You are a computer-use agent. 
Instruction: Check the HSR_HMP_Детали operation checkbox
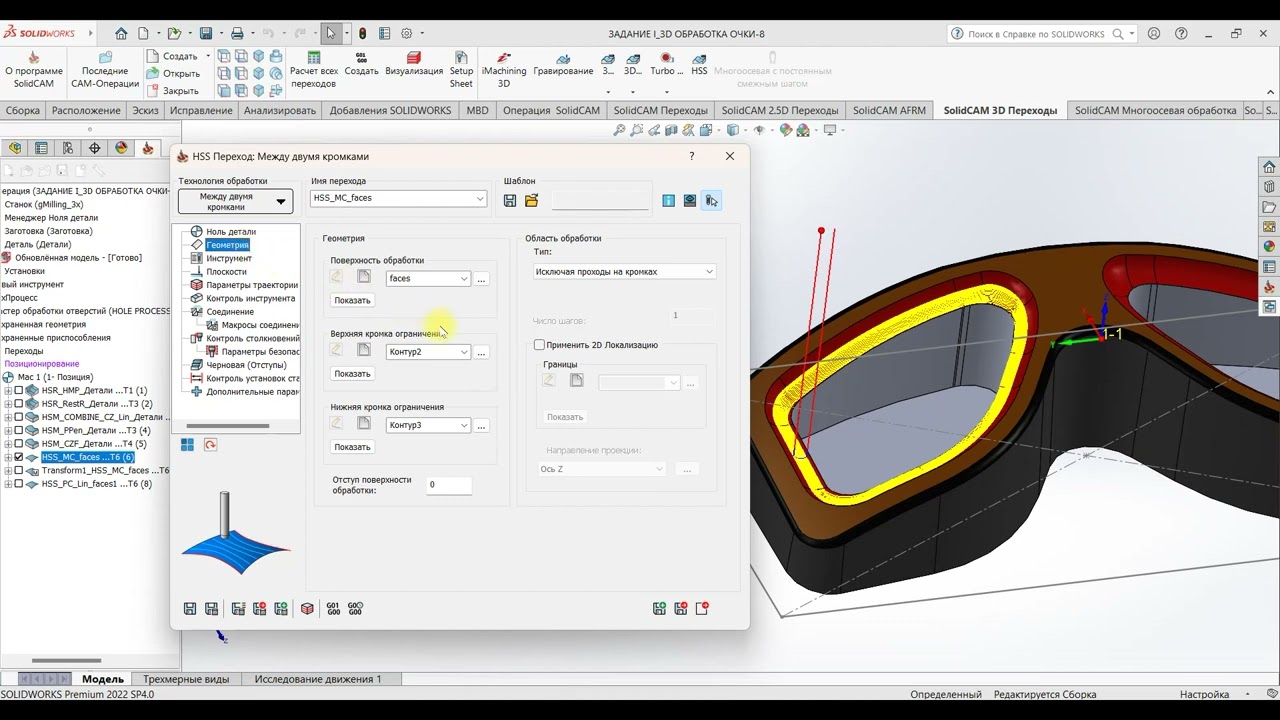[19, 391]
